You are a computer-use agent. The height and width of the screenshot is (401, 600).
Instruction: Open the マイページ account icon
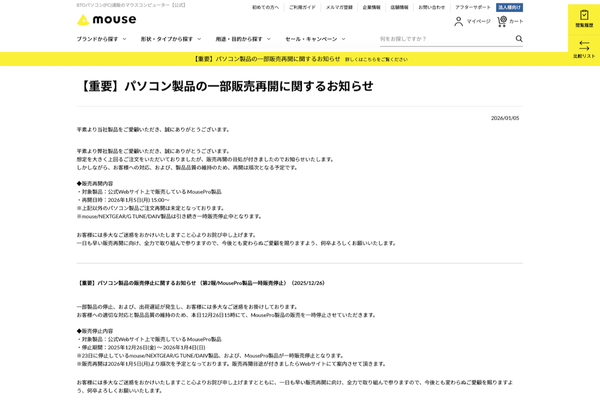point(458,21)
